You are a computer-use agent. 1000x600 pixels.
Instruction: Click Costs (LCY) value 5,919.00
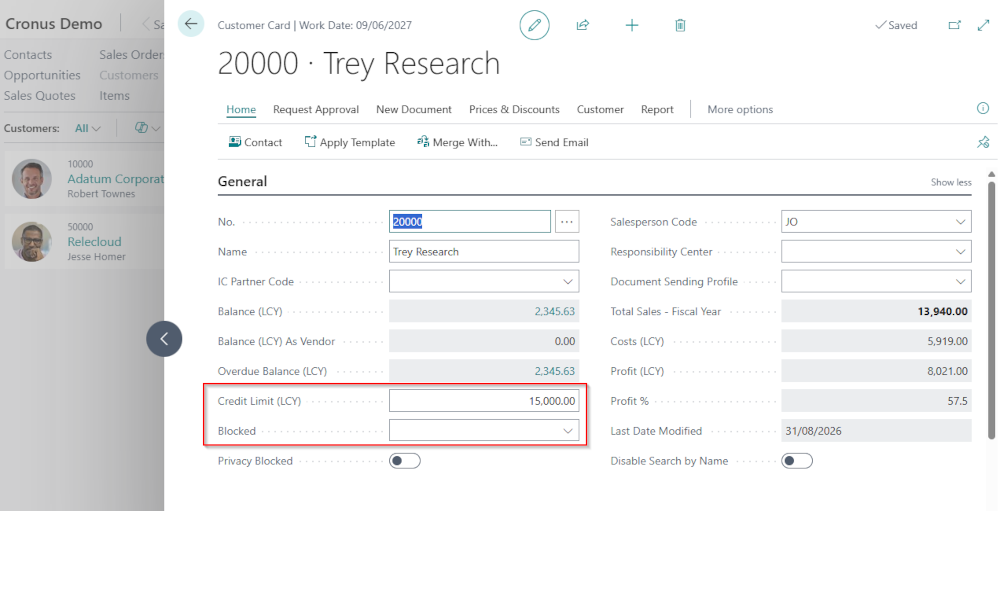click(947, 342)
